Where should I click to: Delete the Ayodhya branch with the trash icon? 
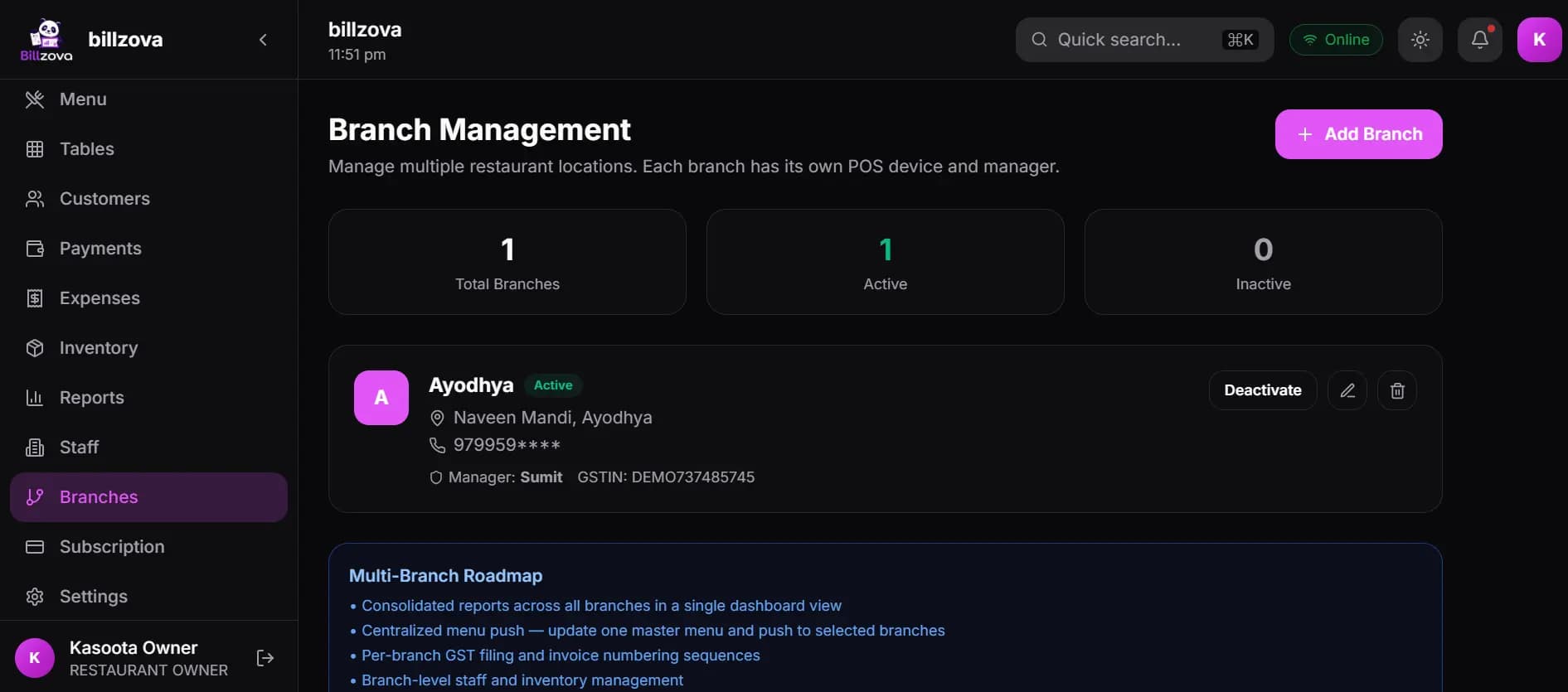[x=1397, y=390]
